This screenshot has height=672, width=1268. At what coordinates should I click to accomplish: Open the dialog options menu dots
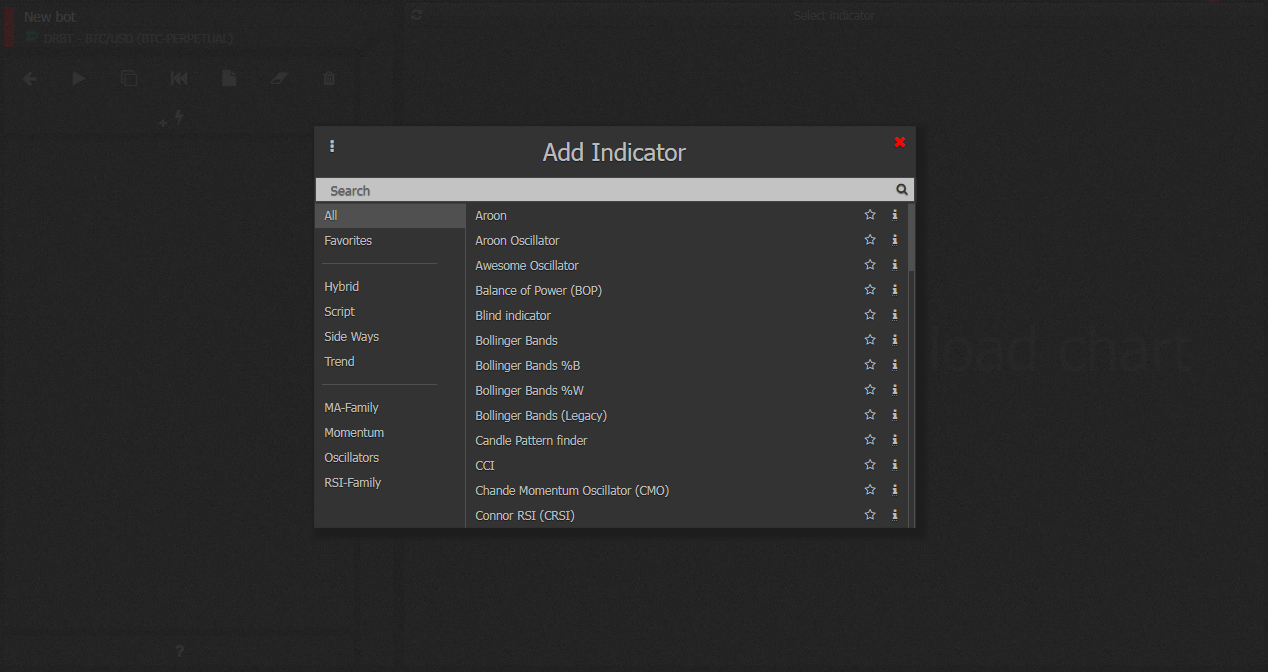332,146
